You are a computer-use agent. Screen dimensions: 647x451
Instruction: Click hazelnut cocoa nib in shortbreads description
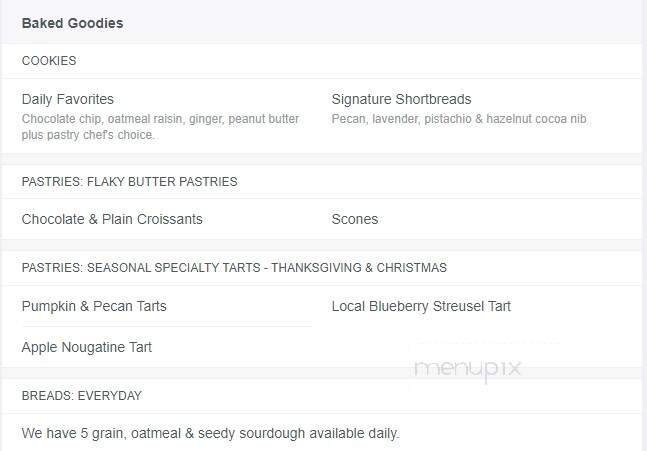(x=536, y=119)
